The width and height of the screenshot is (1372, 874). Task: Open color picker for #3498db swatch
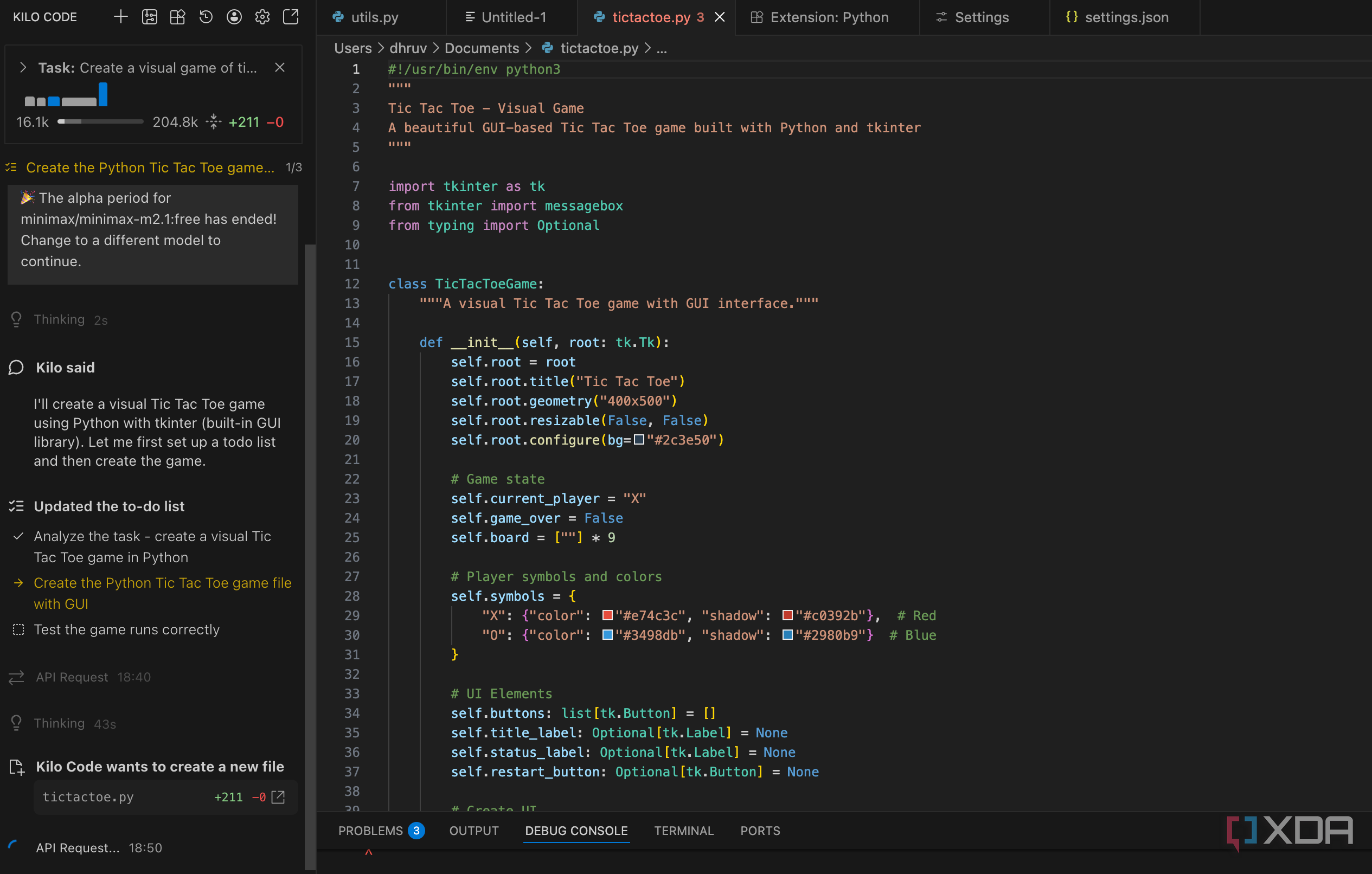pos(607,635)
